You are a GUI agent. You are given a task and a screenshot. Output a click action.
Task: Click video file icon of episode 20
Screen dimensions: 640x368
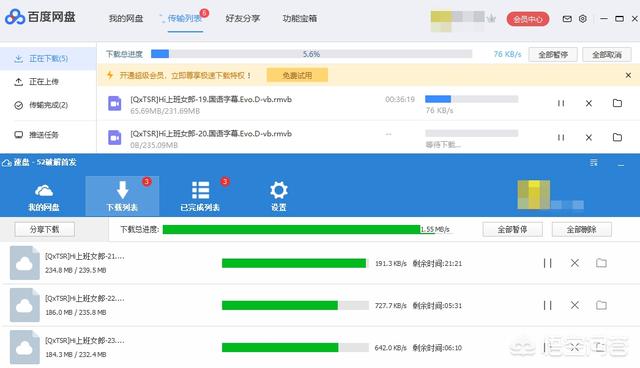click(x=115, y=138)
